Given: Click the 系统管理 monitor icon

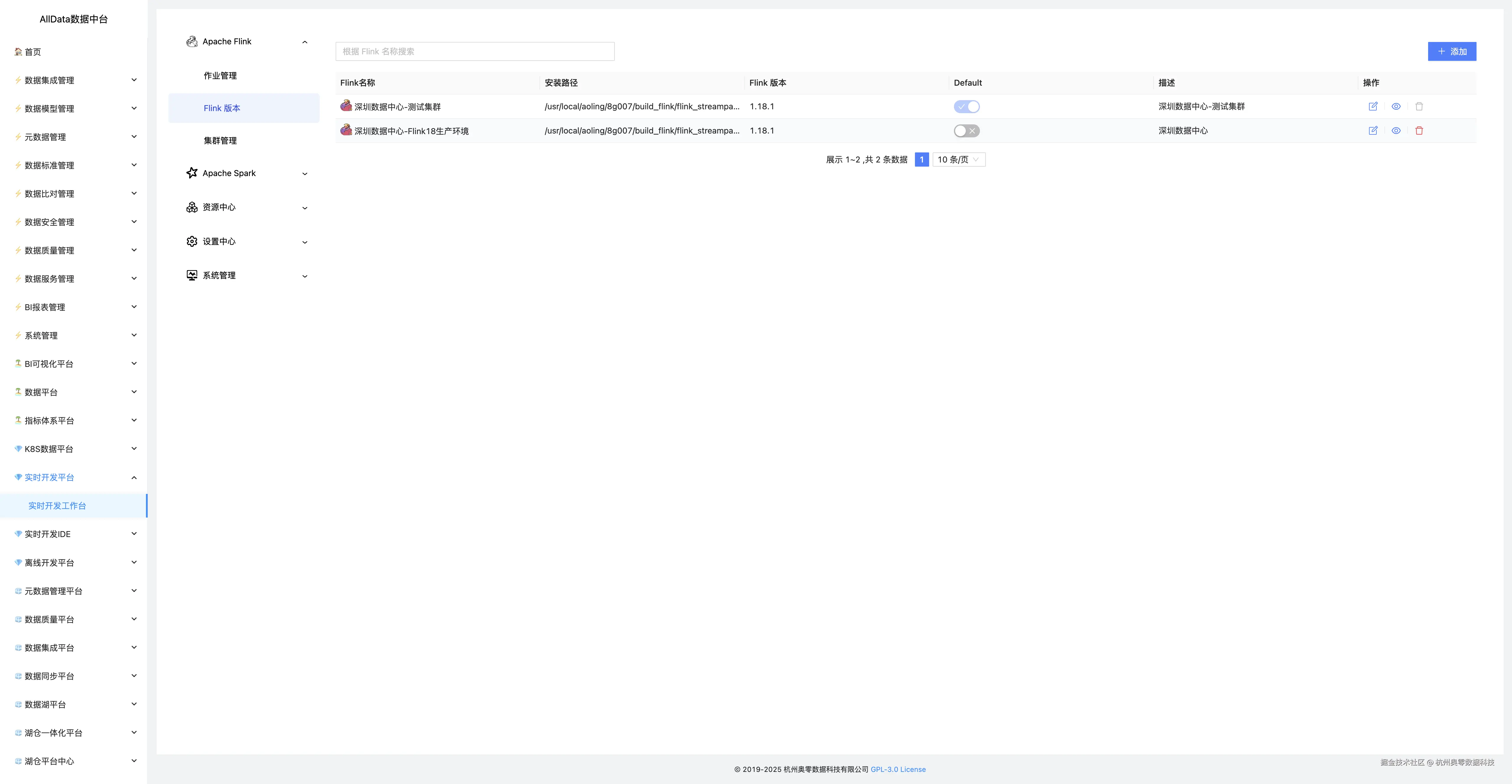Looking at the screenshot, I should click(x=191, y=275).
